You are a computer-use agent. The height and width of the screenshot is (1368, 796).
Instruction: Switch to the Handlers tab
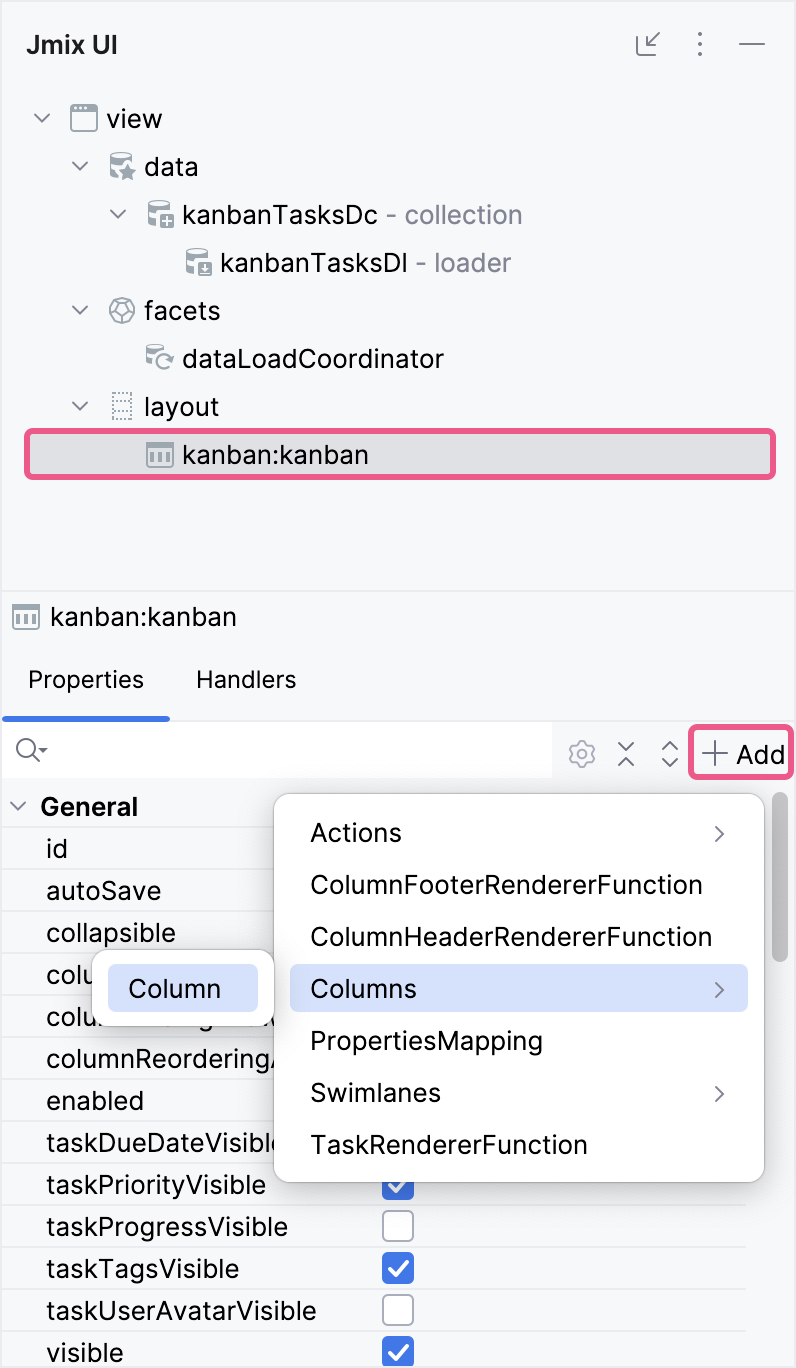coord(245,680)
